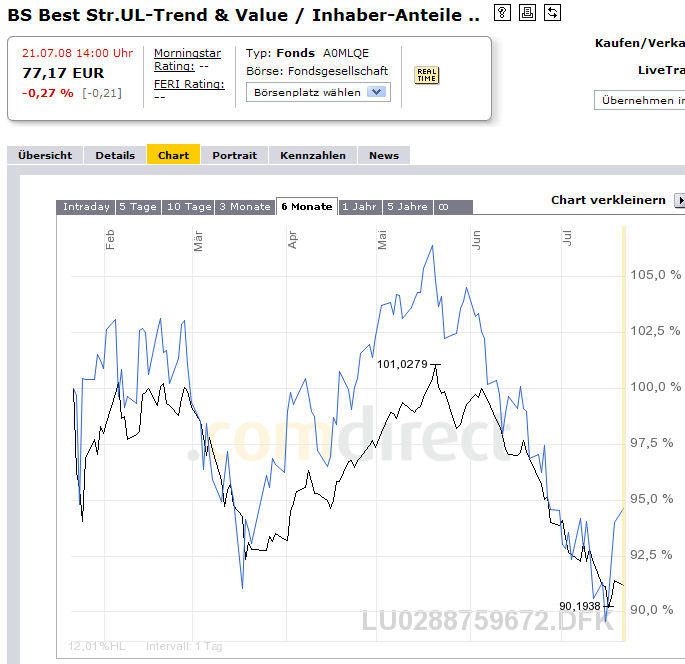Click the refresh arrows icon
The image size is (685, 664).
click(x=552, y=13)
